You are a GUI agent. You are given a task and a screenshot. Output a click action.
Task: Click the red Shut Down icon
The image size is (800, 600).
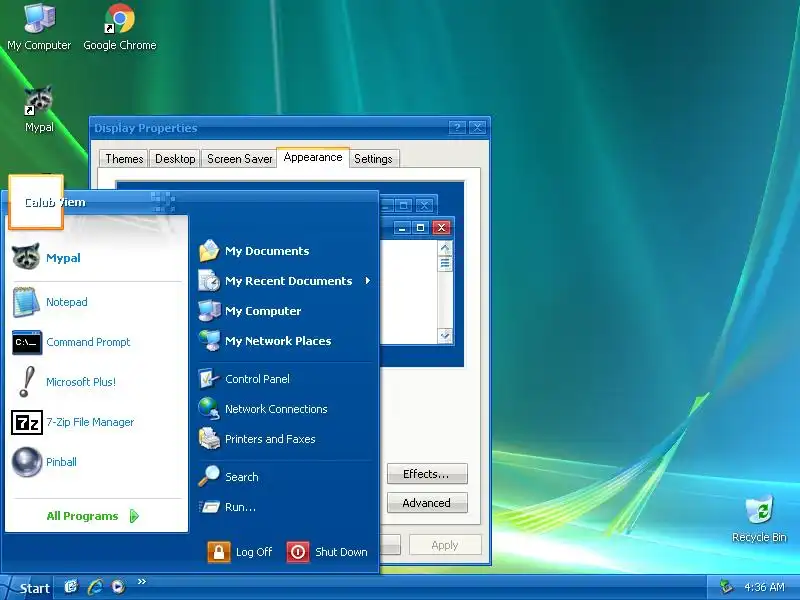[298, 552]
